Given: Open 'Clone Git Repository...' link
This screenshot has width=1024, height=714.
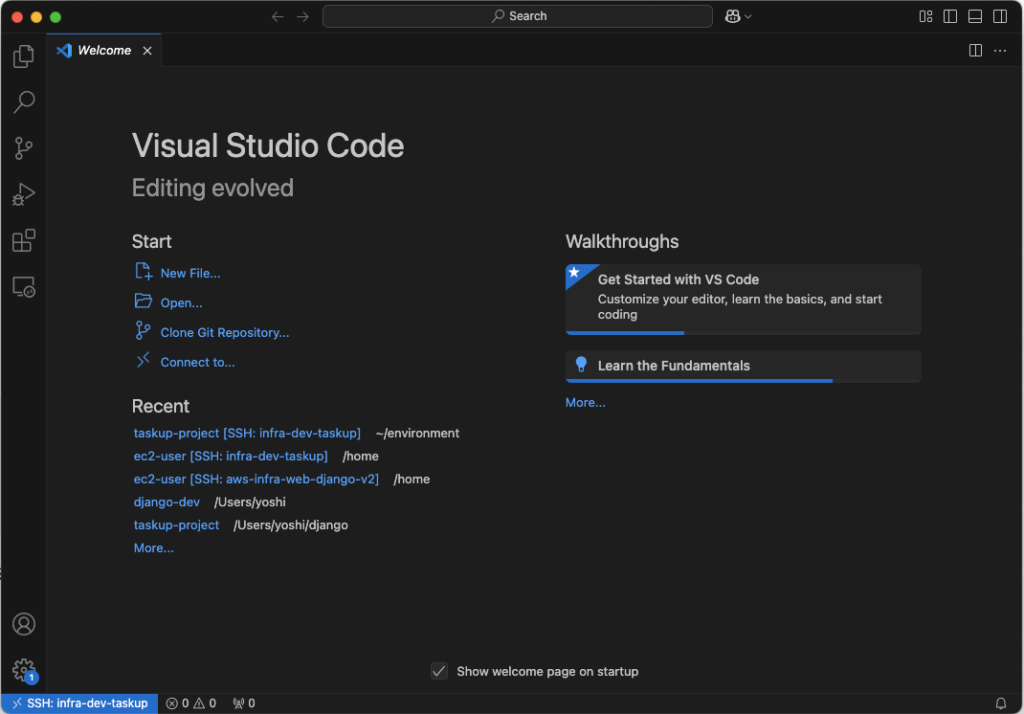Looking at the screenshot, I should pyautogui.click(x=222, y=332).
